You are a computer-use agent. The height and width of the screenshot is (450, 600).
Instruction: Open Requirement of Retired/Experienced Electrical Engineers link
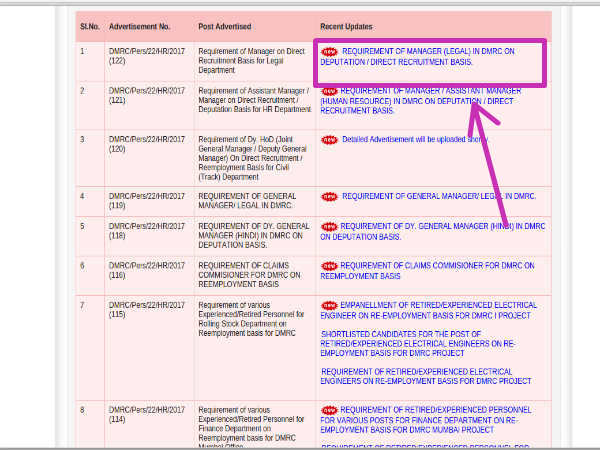426,376
